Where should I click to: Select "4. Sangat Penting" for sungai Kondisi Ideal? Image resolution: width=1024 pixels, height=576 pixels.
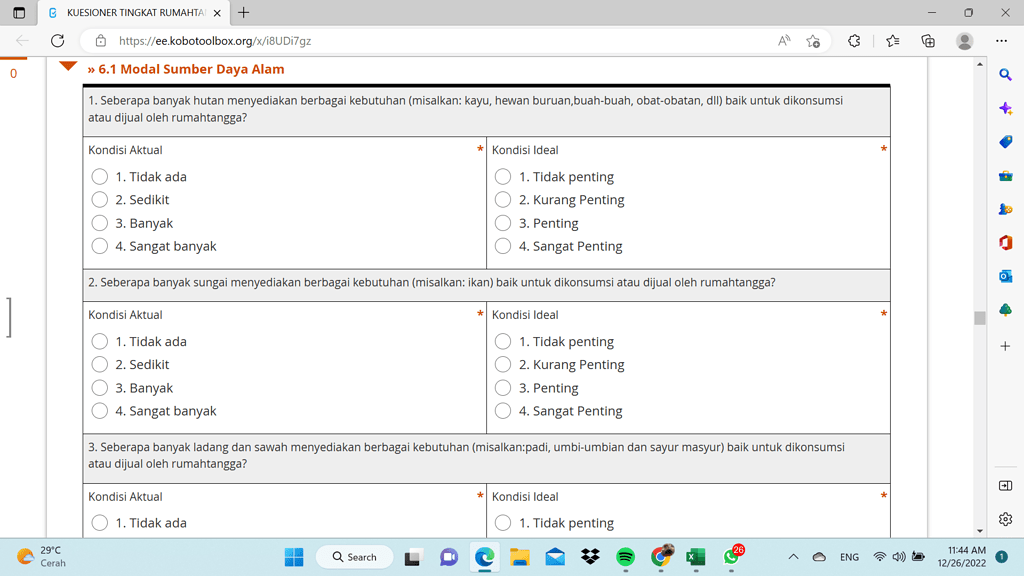click(502, 411)
